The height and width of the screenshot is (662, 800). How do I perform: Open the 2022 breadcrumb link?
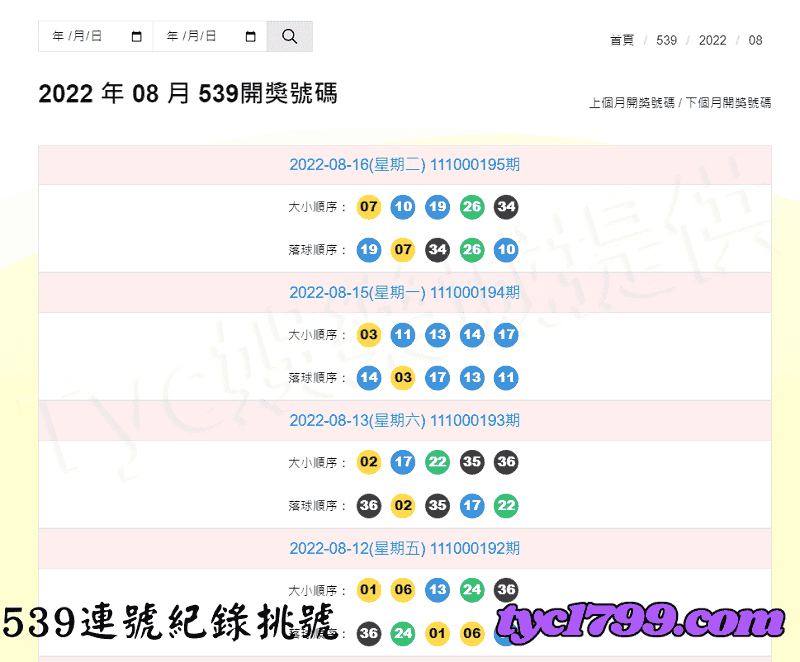pos(712,40)
